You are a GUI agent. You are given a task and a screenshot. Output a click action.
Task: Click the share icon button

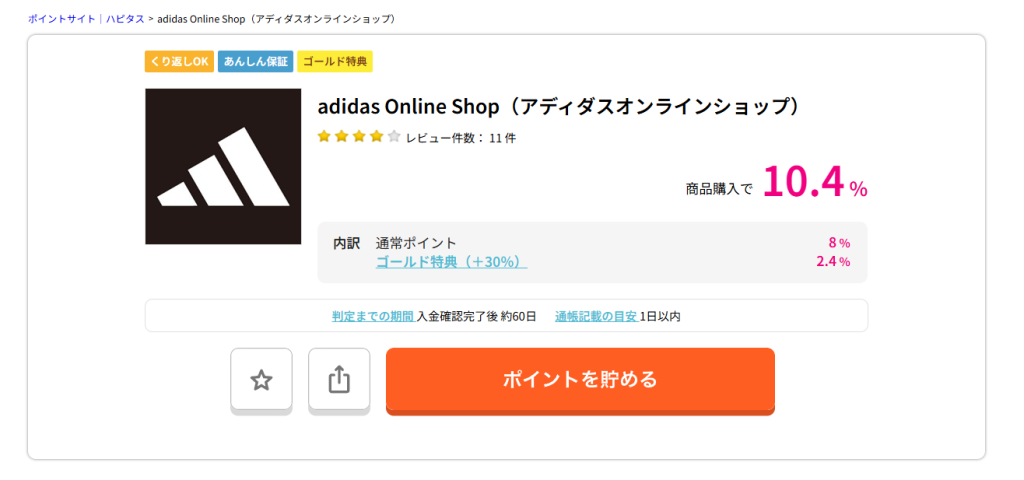(339, 379)
